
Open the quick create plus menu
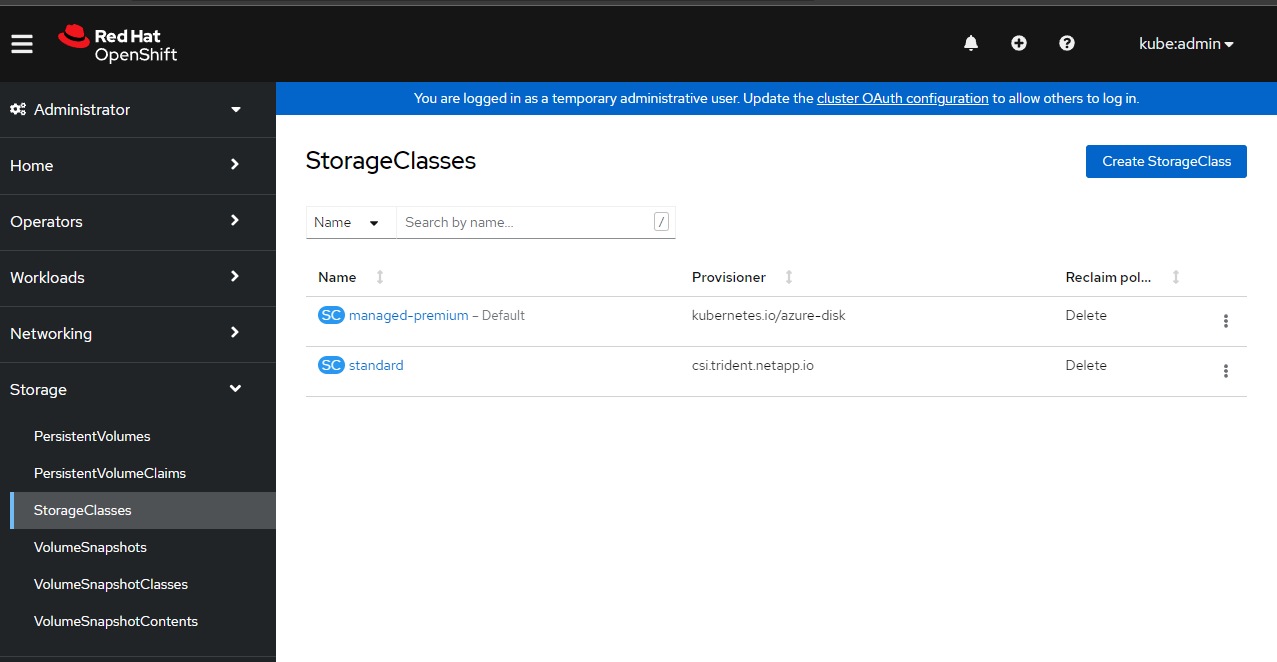tap(1018, 43)
